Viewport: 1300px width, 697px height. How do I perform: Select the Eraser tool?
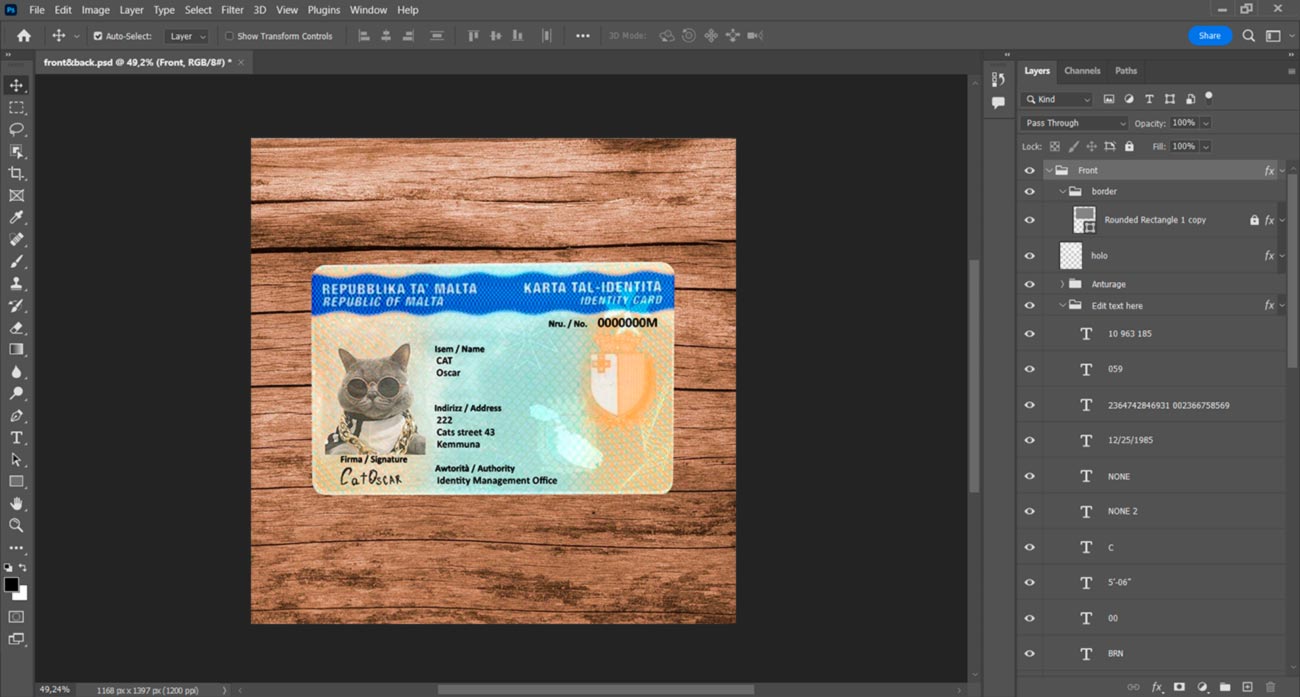click(x=16, y=327)
